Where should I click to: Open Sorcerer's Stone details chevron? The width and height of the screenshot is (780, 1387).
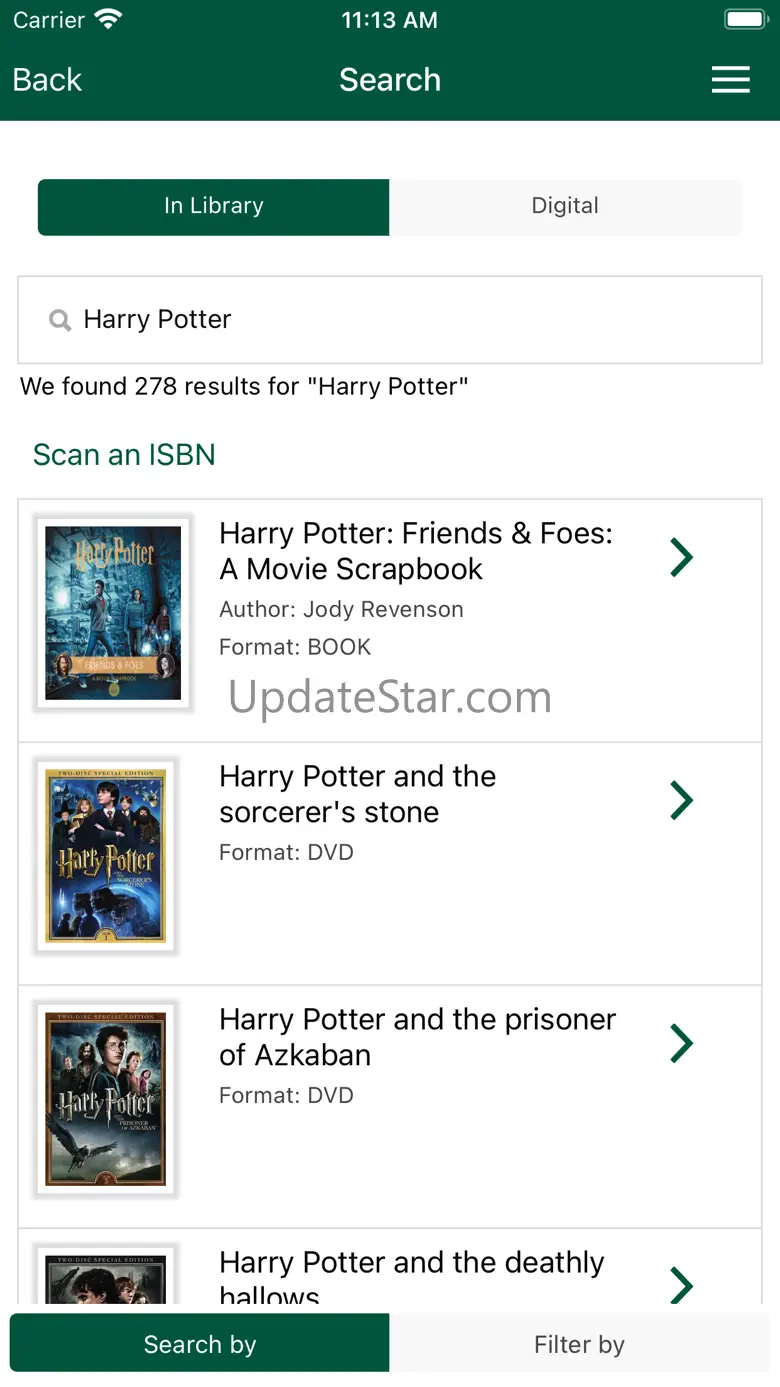(681, 800)
